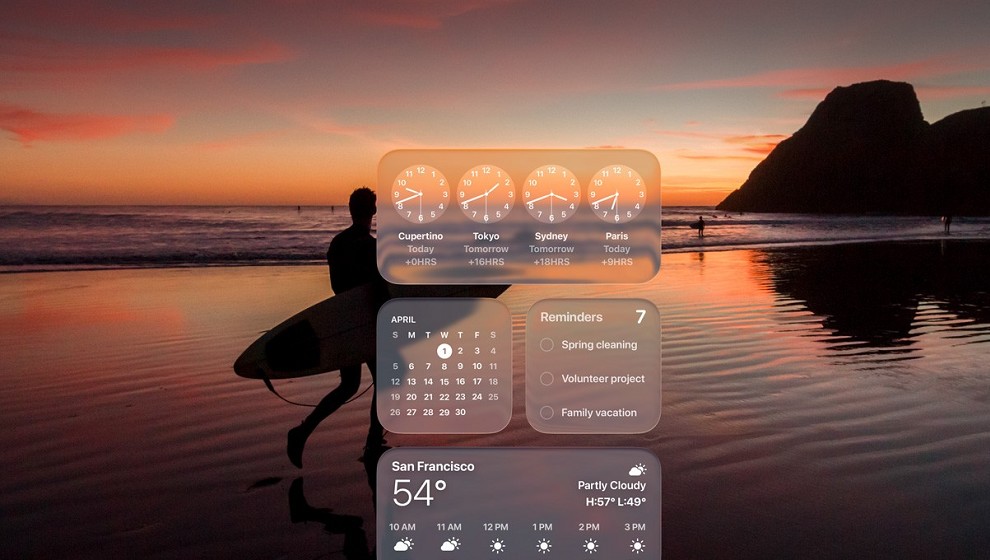Select April 27 in the calendar widget

412,412
